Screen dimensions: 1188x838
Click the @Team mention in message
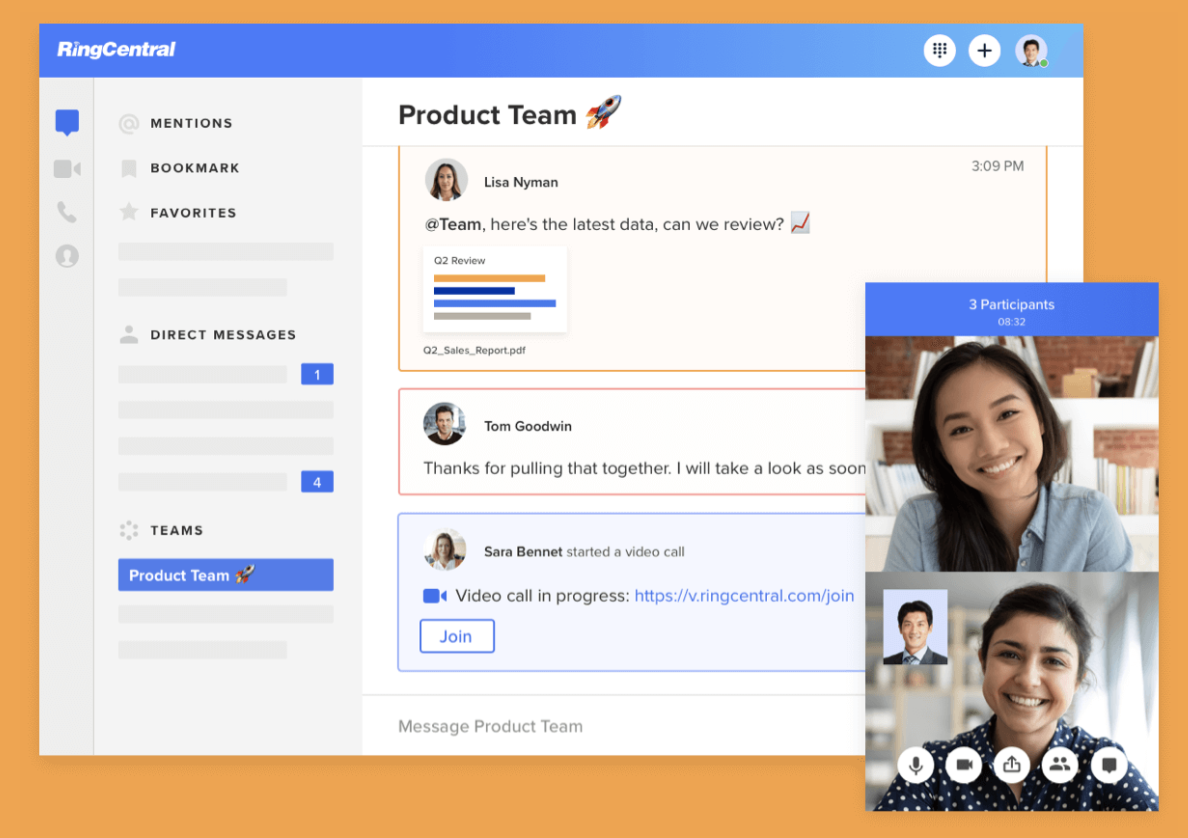pyautogui.click(x=453, y=224)
